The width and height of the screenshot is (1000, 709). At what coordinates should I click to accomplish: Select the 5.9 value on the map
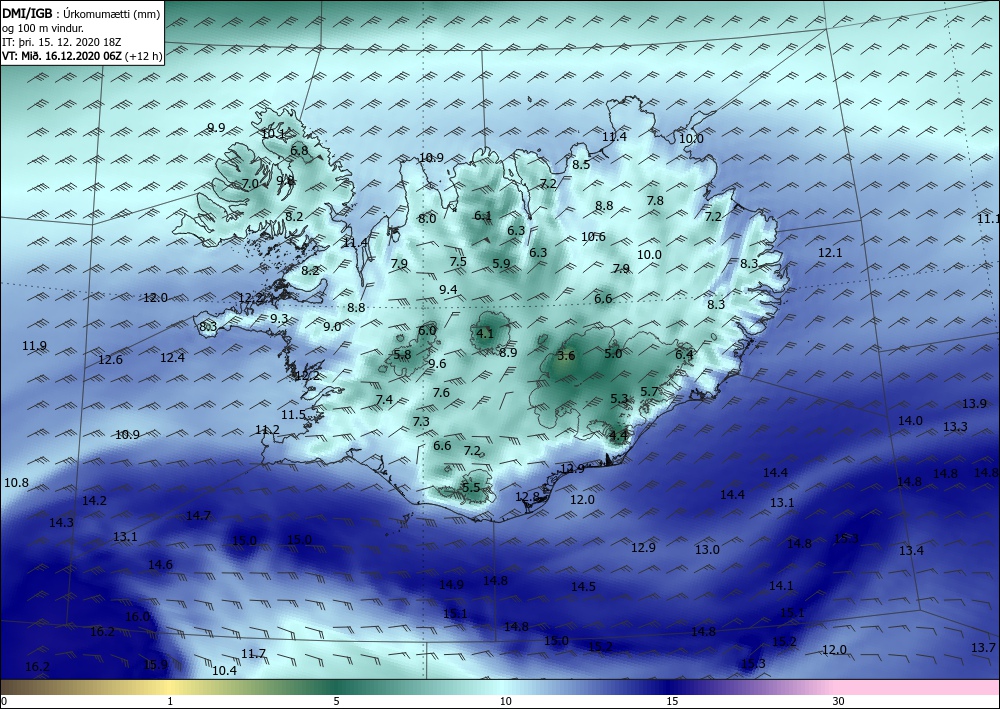click(x=501, y=263)
